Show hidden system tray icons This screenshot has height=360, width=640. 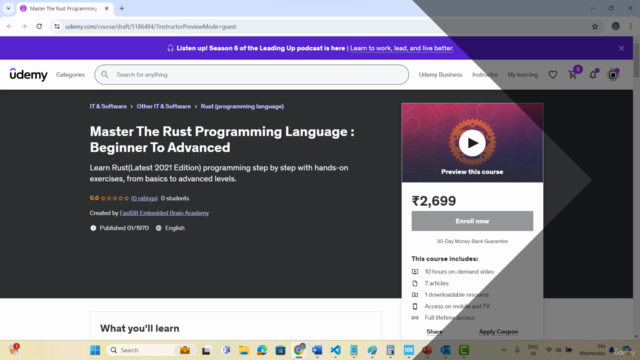point(504,350)
